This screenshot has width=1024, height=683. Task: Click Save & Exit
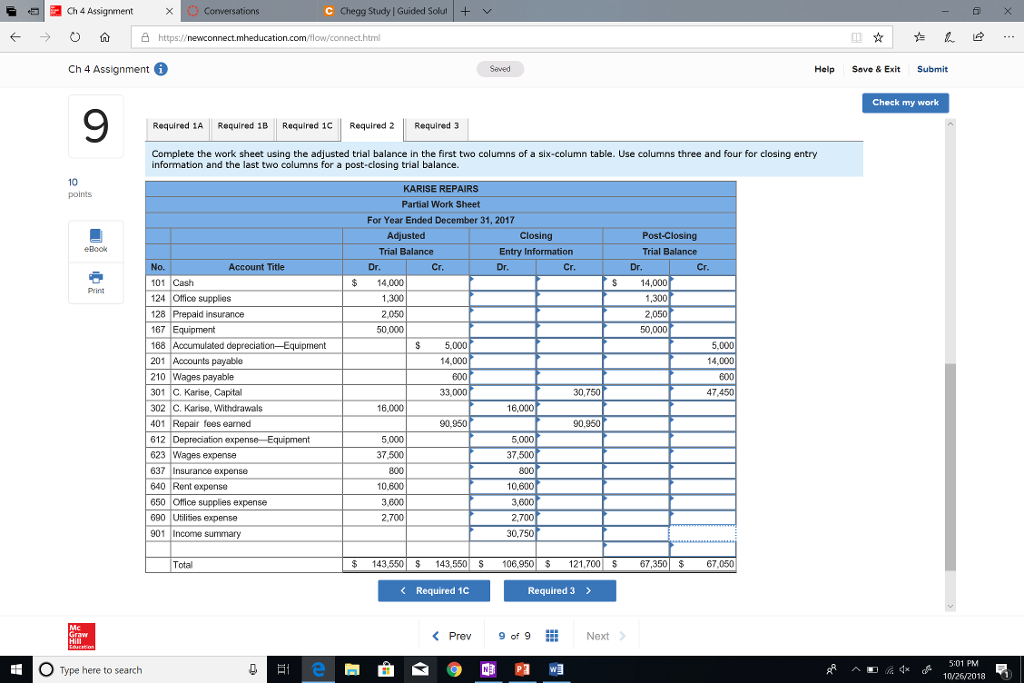click(876, 69)
